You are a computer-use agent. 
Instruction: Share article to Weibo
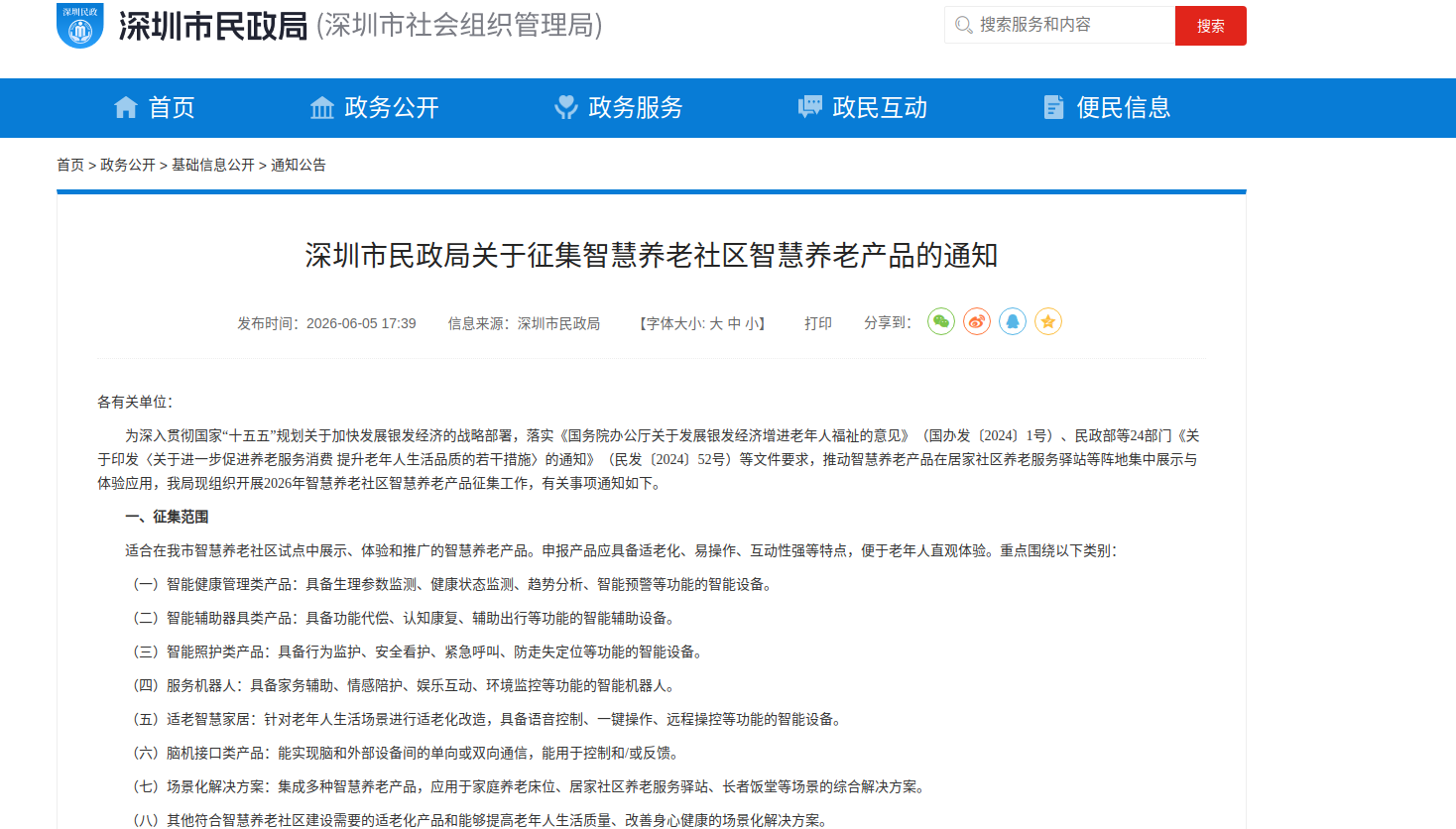click(x=977, y=321)
